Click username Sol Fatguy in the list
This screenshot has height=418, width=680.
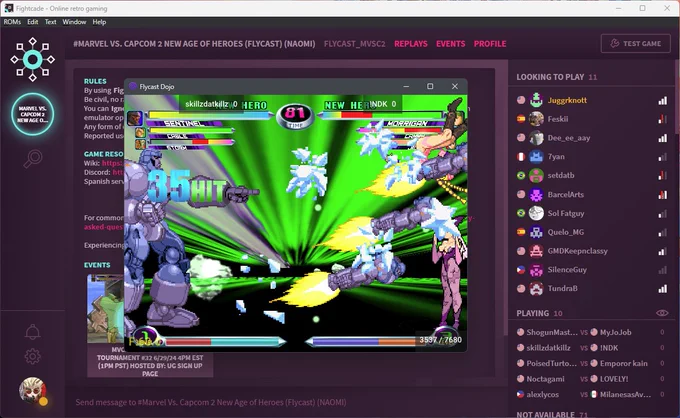tap(566, 213)
